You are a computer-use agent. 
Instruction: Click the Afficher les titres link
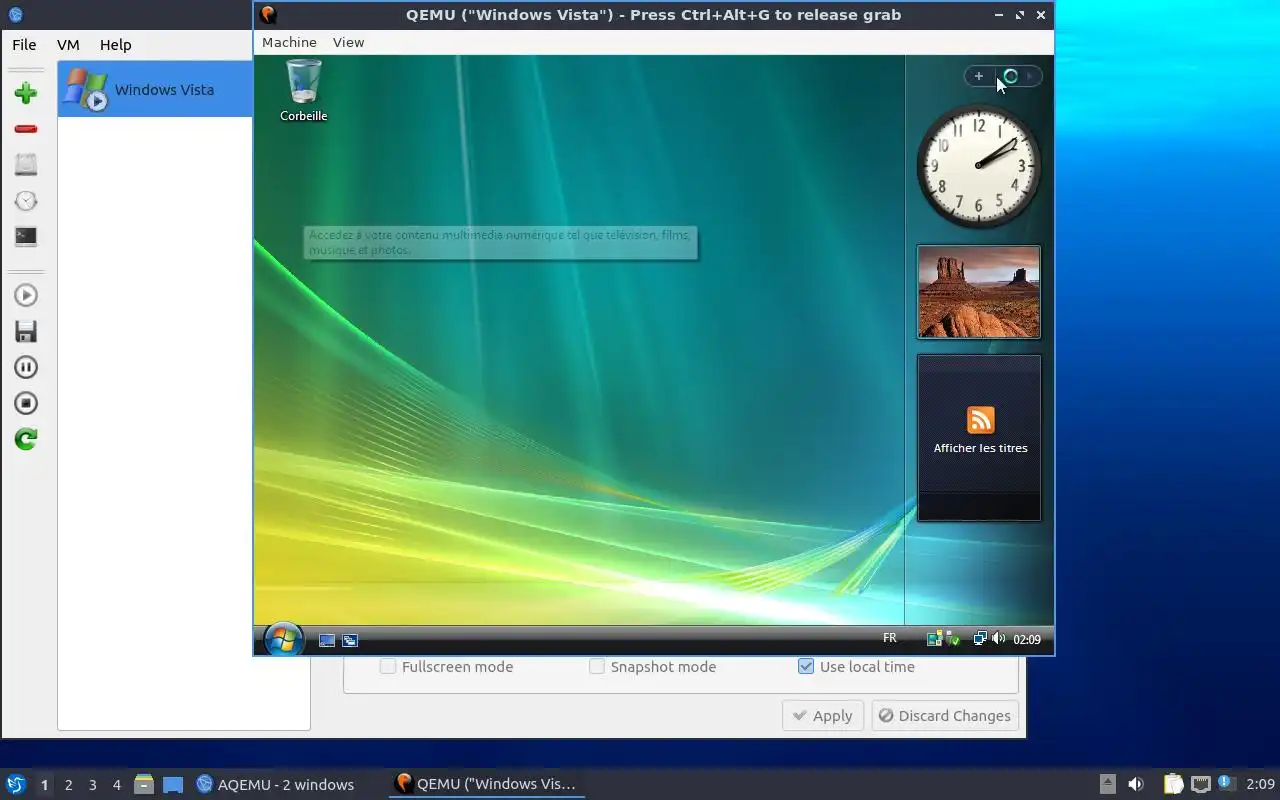(x=980, y=448)
